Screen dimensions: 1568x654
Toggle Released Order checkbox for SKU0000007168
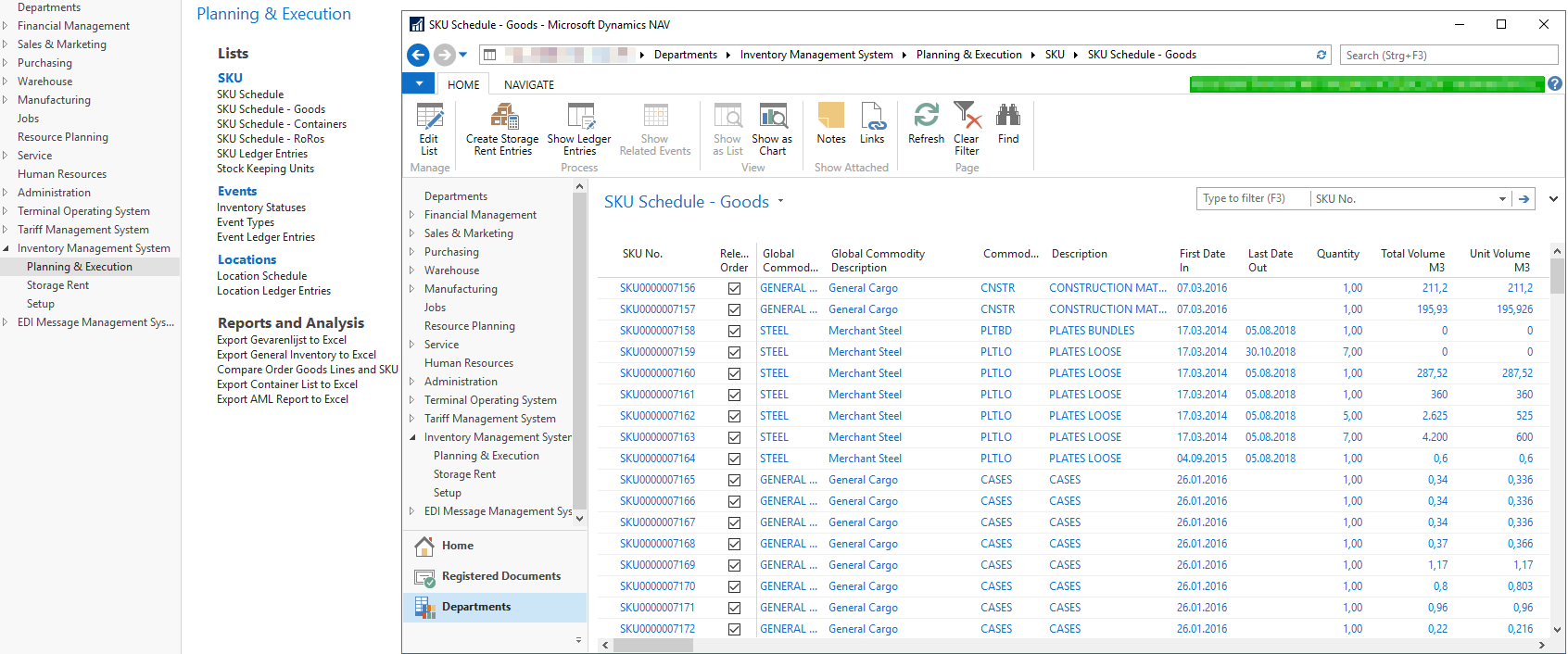734,544
